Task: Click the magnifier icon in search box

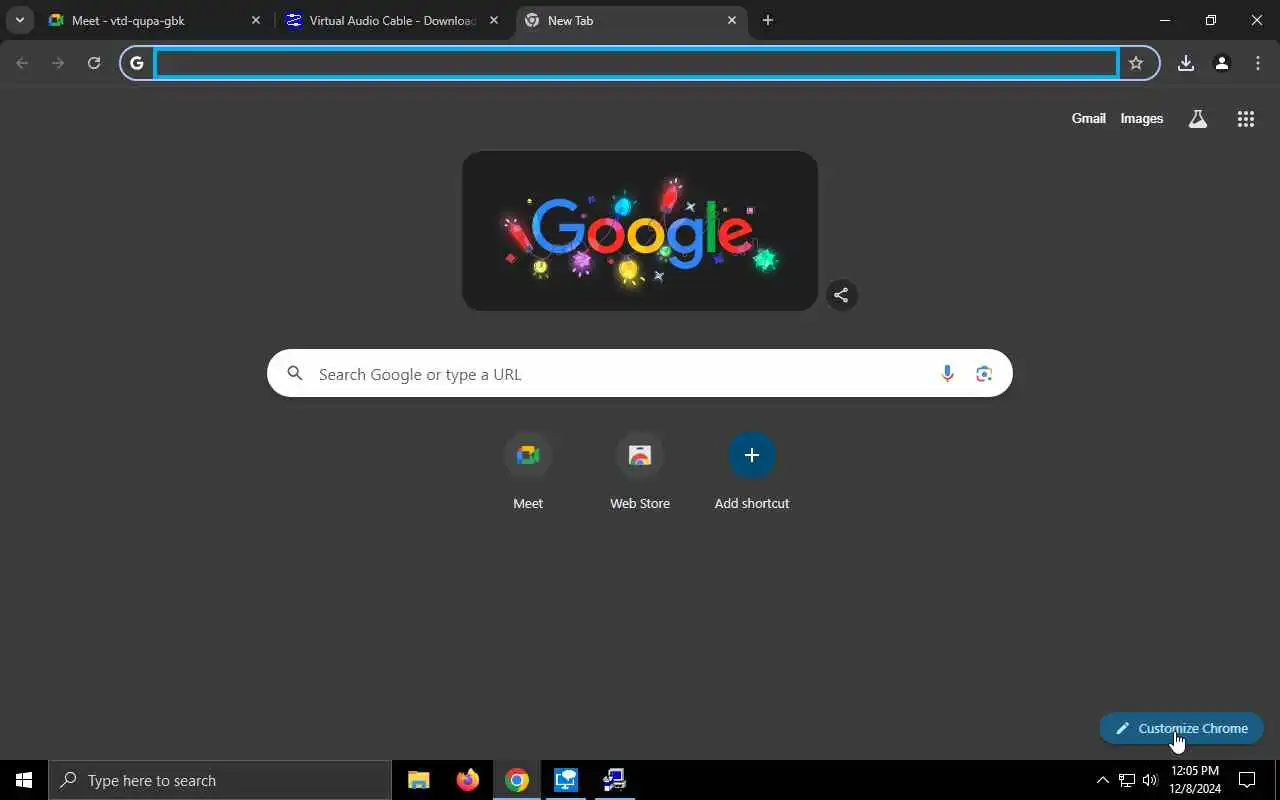Action: pos(295,373)
